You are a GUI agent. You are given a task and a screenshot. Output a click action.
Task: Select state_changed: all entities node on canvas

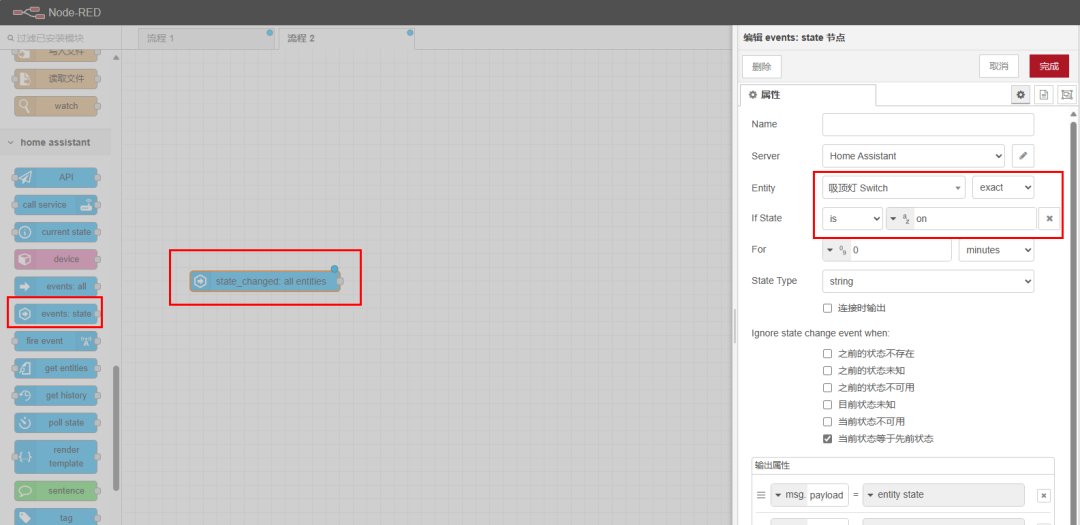tap(264, 281)
